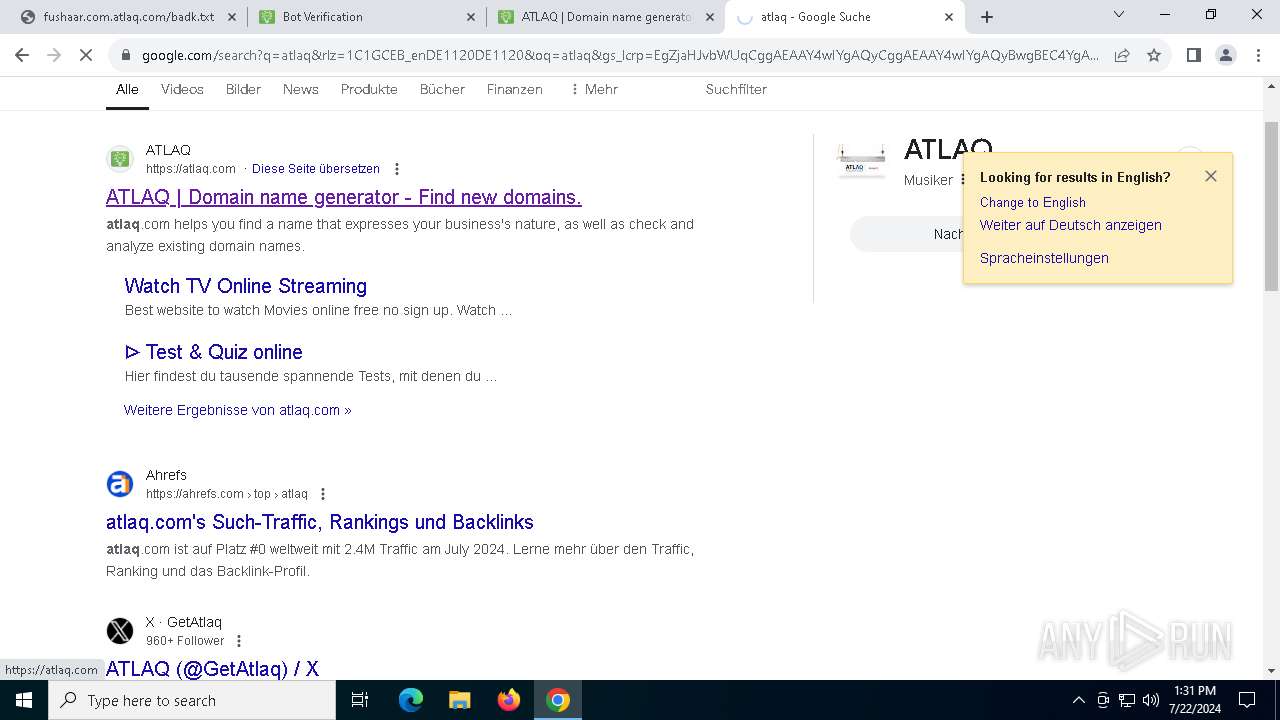View site information lock icon
Image resolution: width=1280 pixels, height=720 pixels.
[x=125, y=56]
